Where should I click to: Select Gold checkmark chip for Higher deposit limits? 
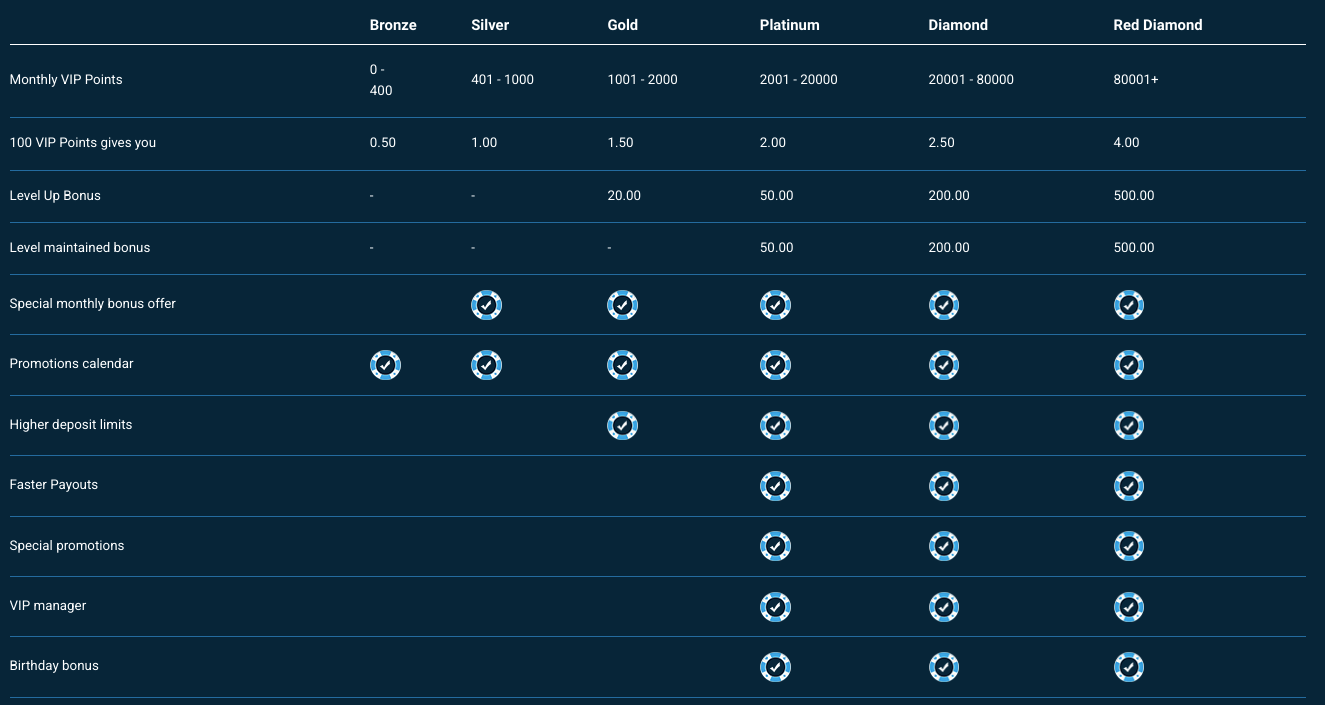(622, 426)
